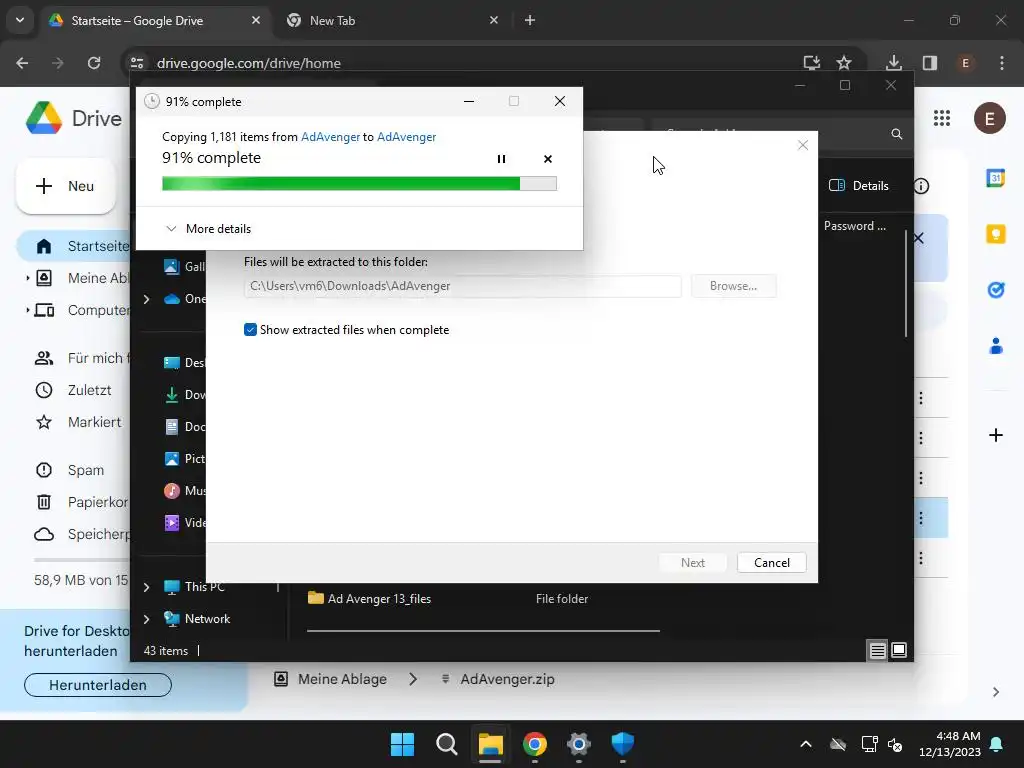Screen dimensions: 1024x768
Task: Expand Computer tree arrow in Drive
Action: (x=27, y=310)
